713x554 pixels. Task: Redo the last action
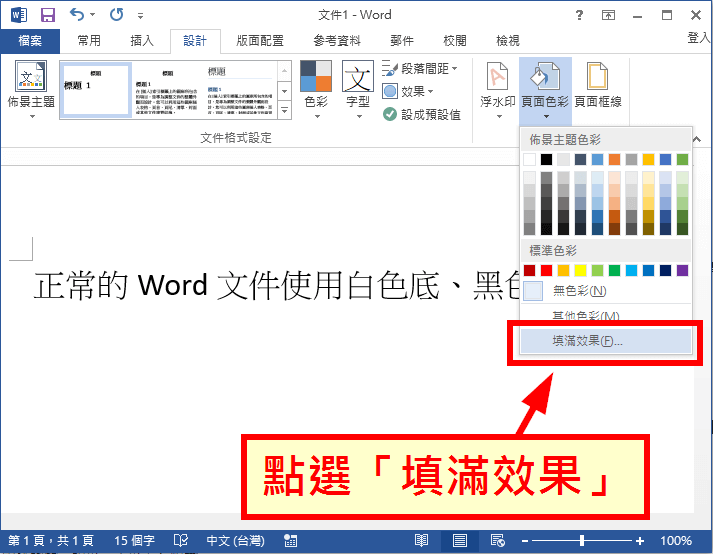pos(116,15)
